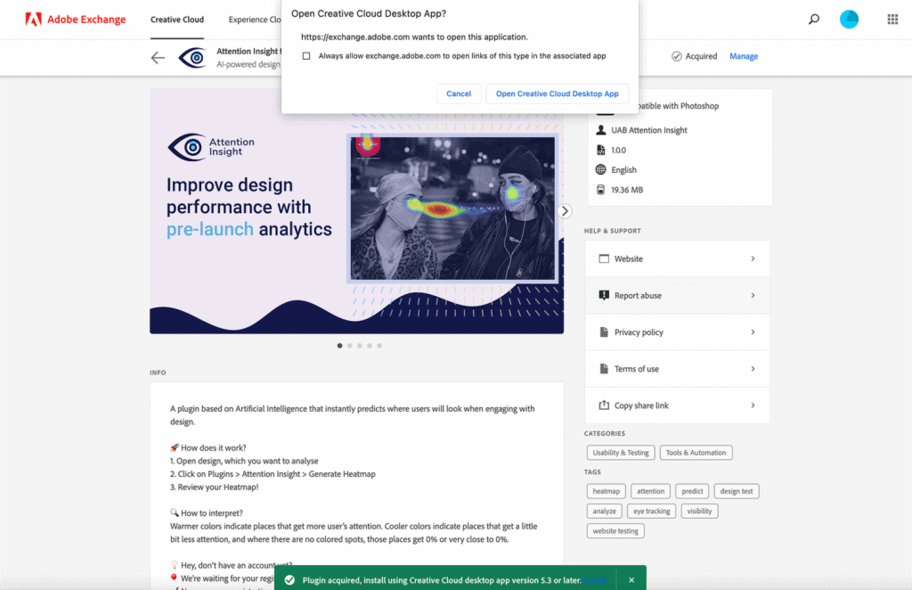Screen dimensions: 912x590
Task: Expand the Website support row chevron
Action: [753, 258]
